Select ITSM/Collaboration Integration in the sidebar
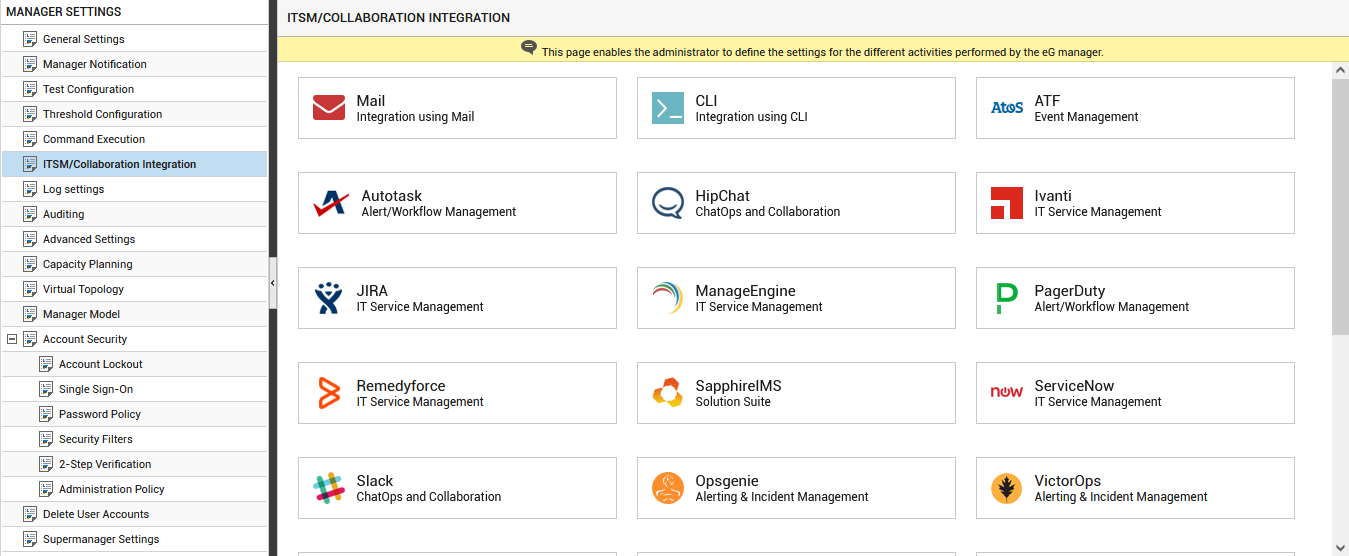This screenshot has width=1349, height=556. [120, 164]
